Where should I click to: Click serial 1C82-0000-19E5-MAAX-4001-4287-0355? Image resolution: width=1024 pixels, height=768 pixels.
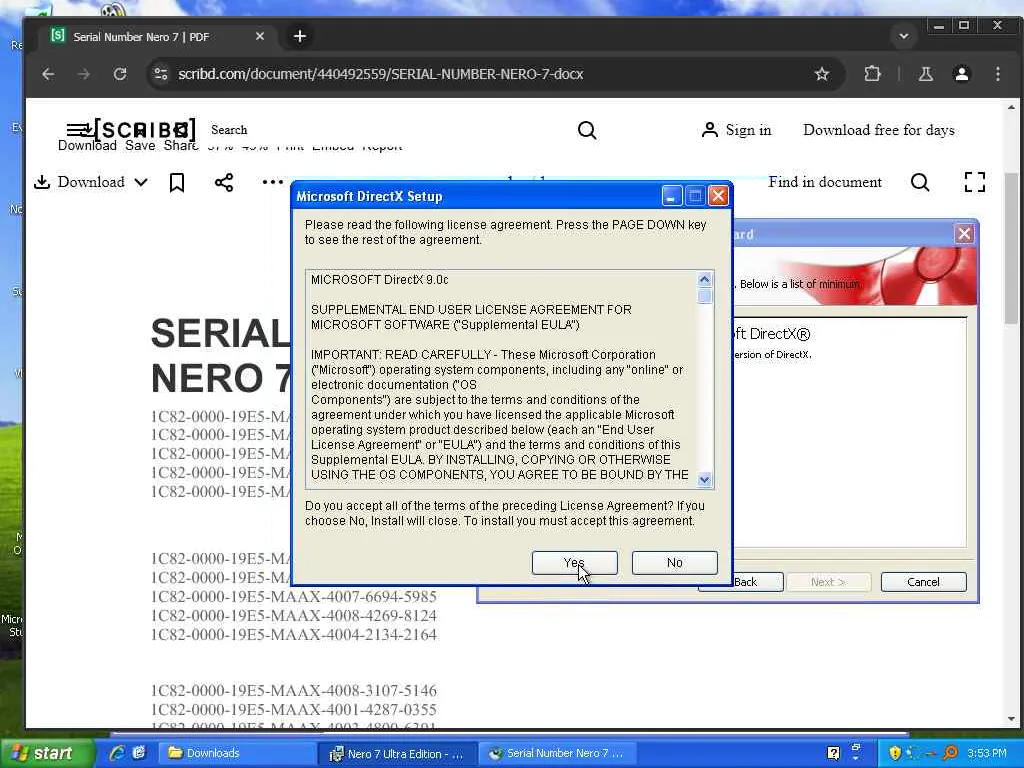[x=294, y=709]
